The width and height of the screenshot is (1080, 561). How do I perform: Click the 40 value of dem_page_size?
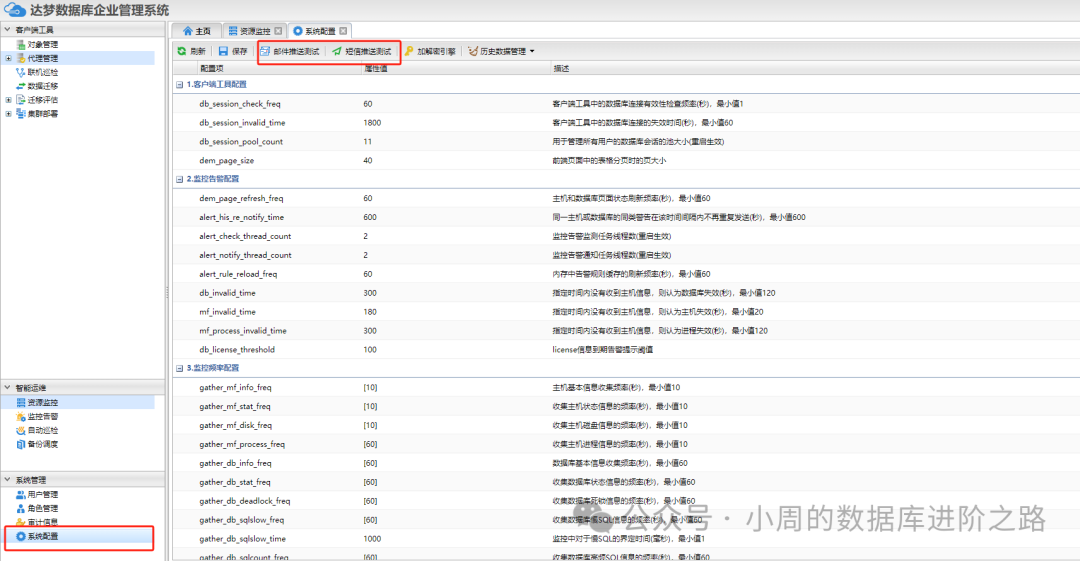point(368,161)
